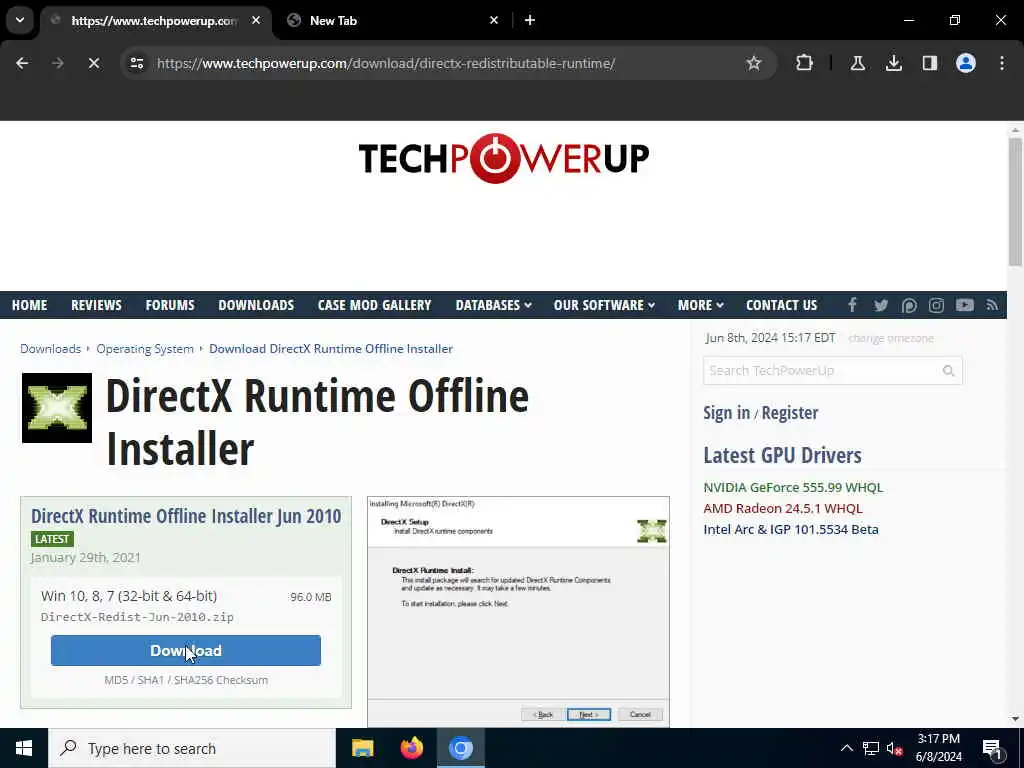Screen dimensions: 1024x768
Task: Open TechPowerUp Facebook icon
Action: click(852, 305)
